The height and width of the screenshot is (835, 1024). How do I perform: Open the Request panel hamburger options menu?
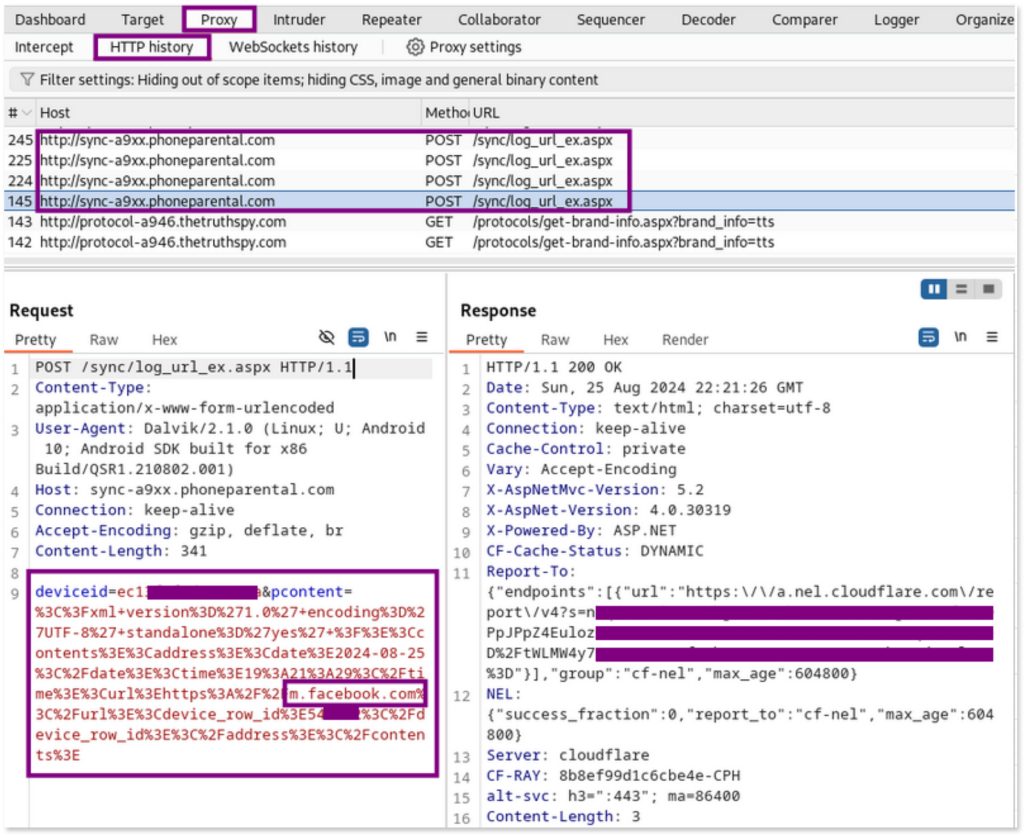[422, 338]
